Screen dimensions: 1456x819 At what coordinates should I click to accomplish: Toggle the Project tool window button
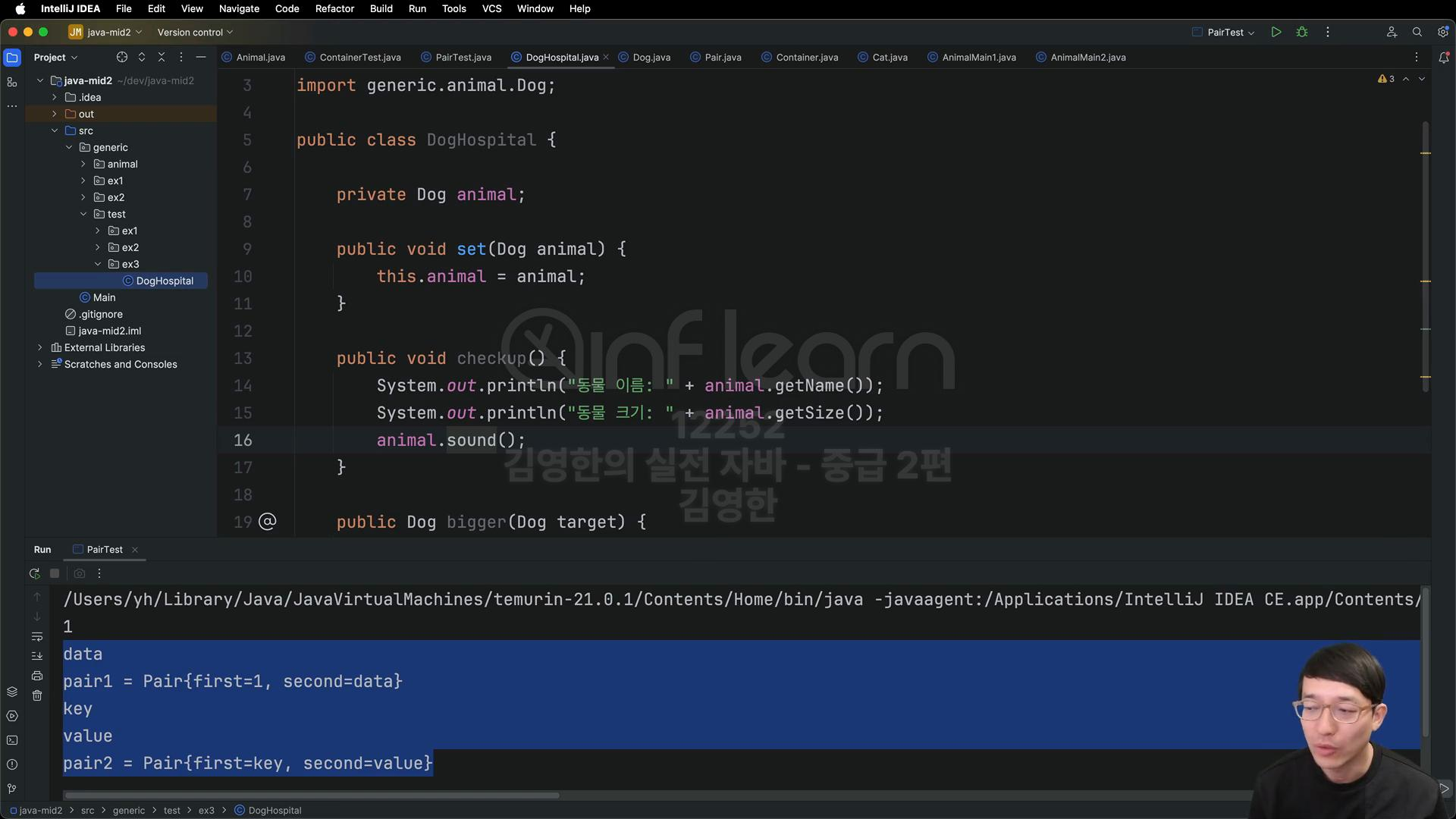point(12,58)
